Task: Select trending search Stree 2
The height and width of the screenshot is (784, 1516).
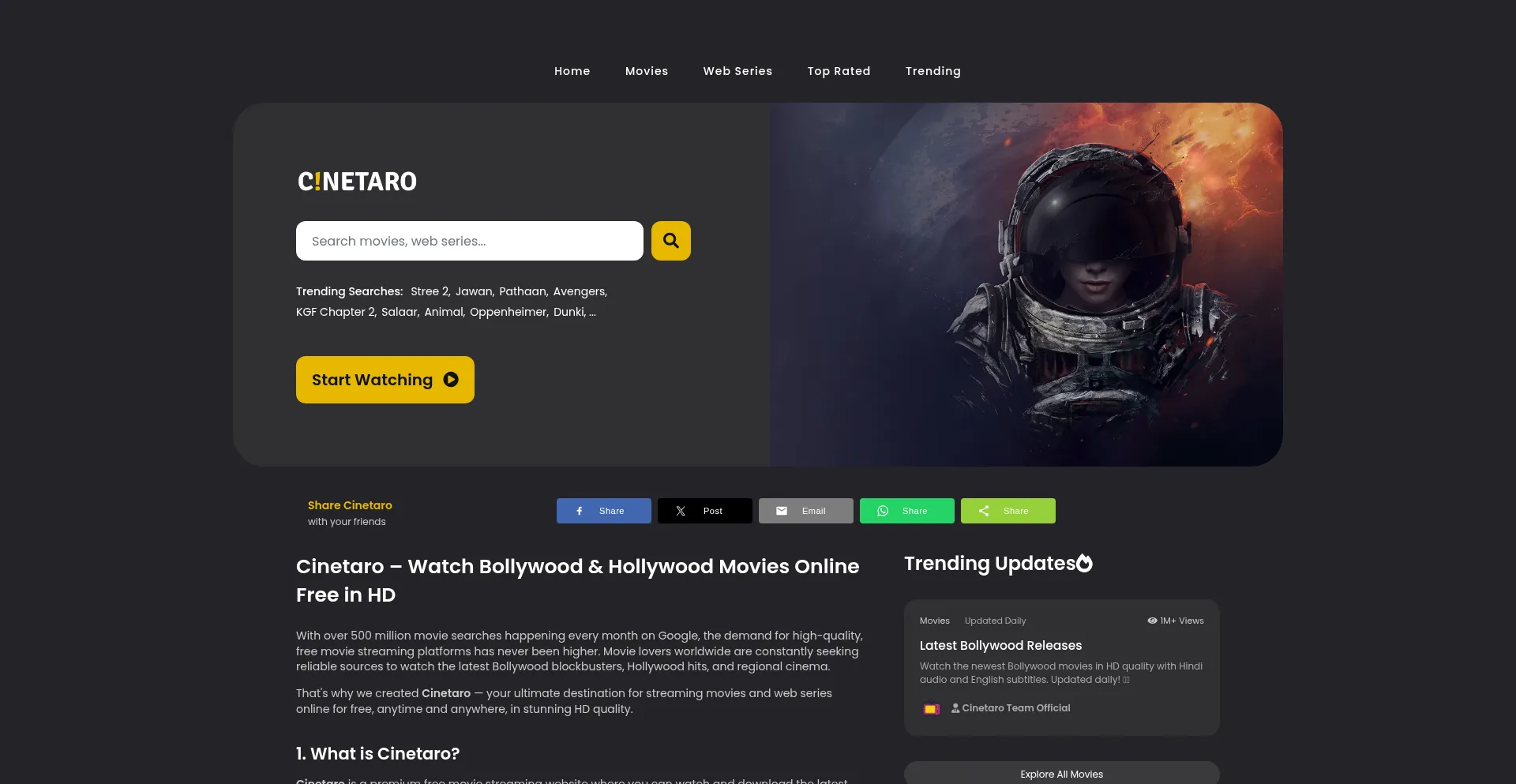Action: [430, 291]
